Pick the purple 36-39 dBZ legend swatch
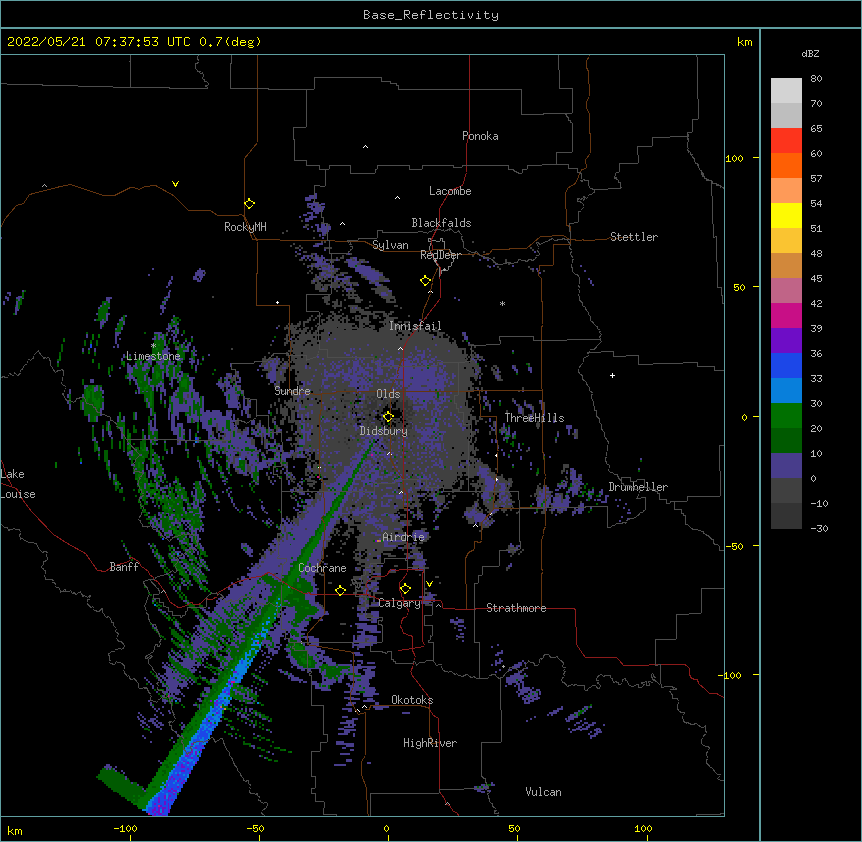The height and width of the screenshot is (842, 862). (x=786, y=341)
